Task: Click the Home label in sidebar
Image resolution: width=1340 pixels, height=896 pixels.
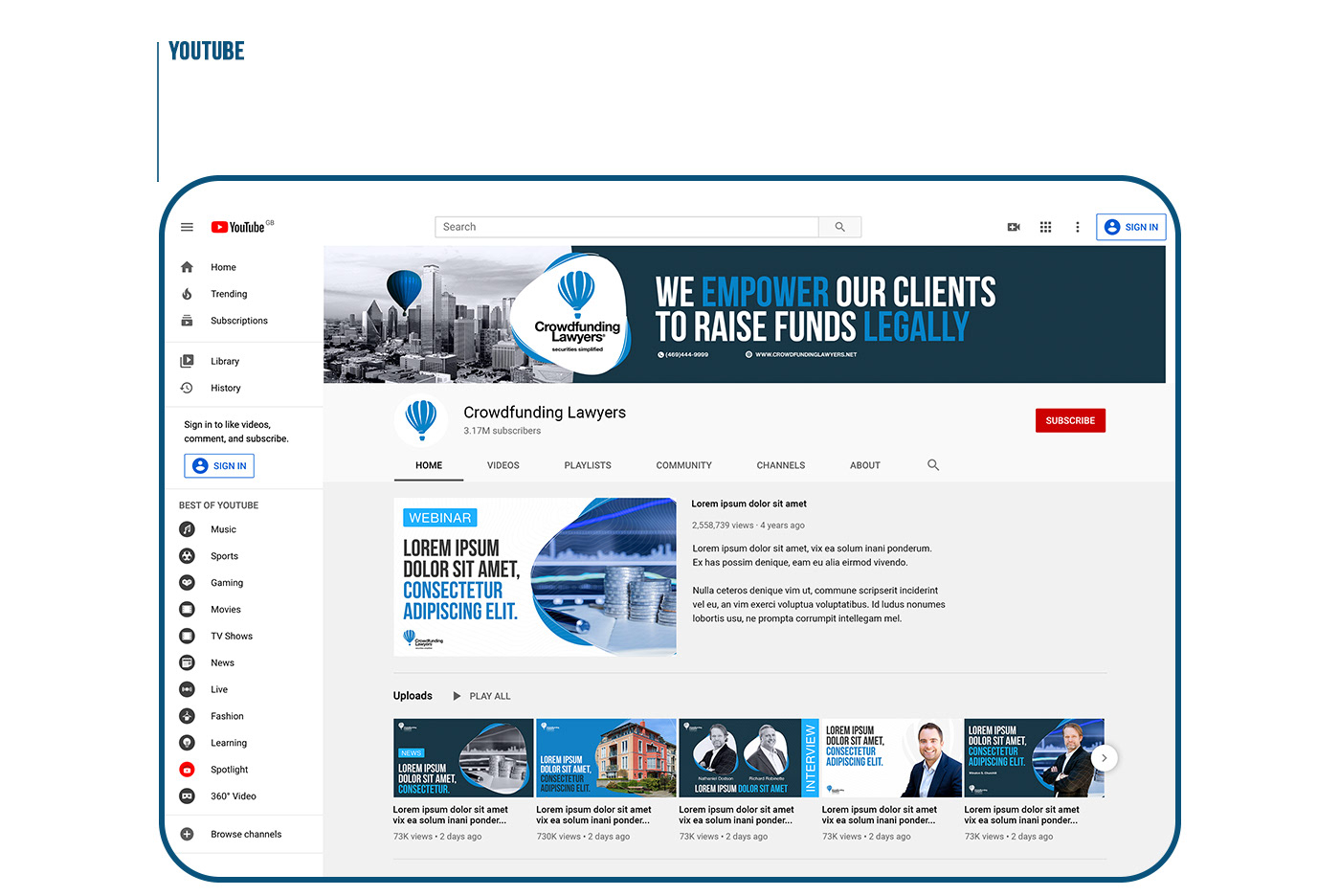Action: 223,267
